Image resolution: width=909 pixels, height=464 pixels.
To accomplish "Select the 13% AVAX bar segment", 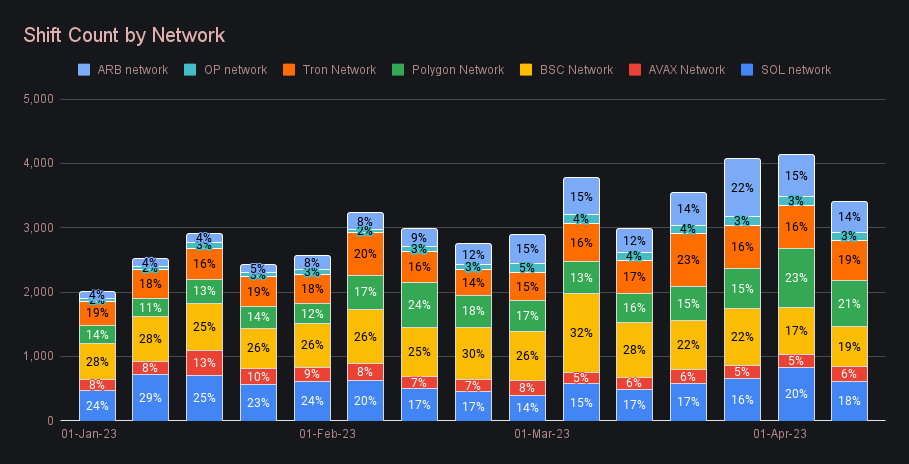I will [x=204, y=363].
